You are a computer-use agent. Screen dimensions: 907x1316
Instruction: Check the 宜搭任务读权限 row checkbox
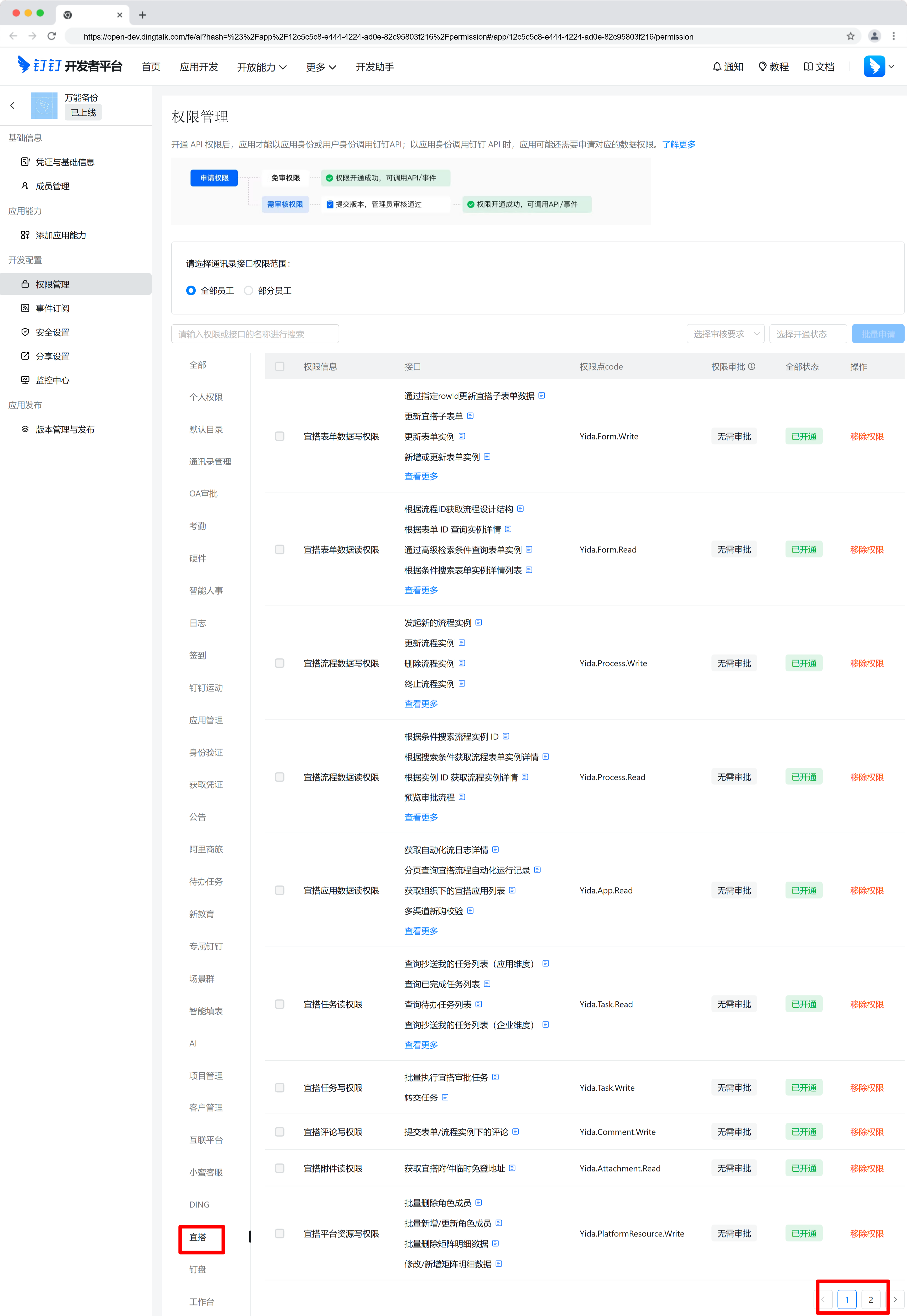[280, 1005]
